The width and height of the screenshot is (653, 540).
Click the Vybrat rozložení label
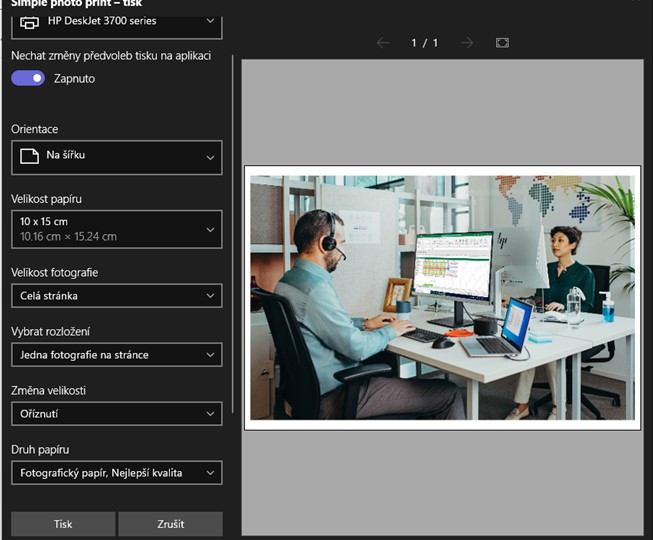[x=50, y=332]
